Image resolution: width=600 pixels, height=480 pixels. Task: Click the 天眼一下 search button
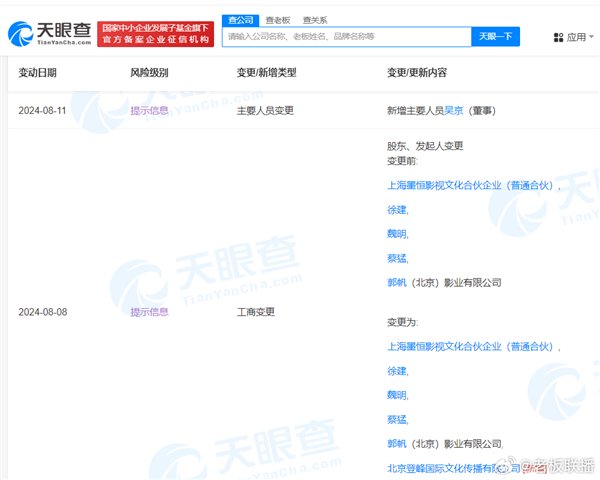coord(495,36)
